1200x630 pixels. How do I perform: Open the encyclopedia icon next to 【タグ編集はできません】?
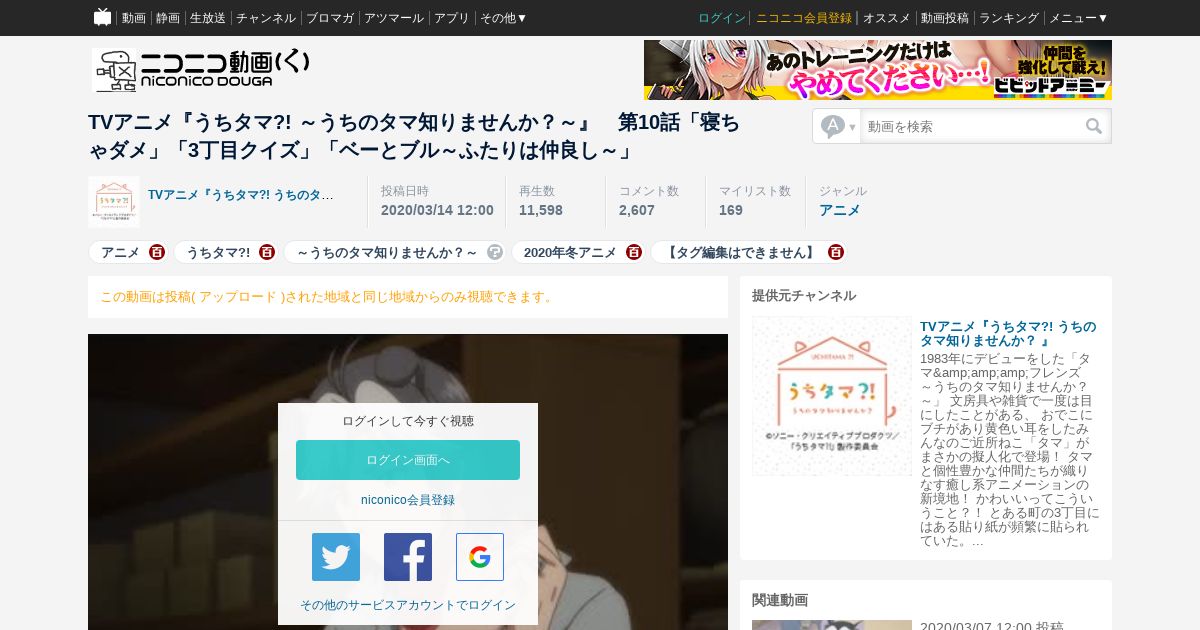(836, 252)
